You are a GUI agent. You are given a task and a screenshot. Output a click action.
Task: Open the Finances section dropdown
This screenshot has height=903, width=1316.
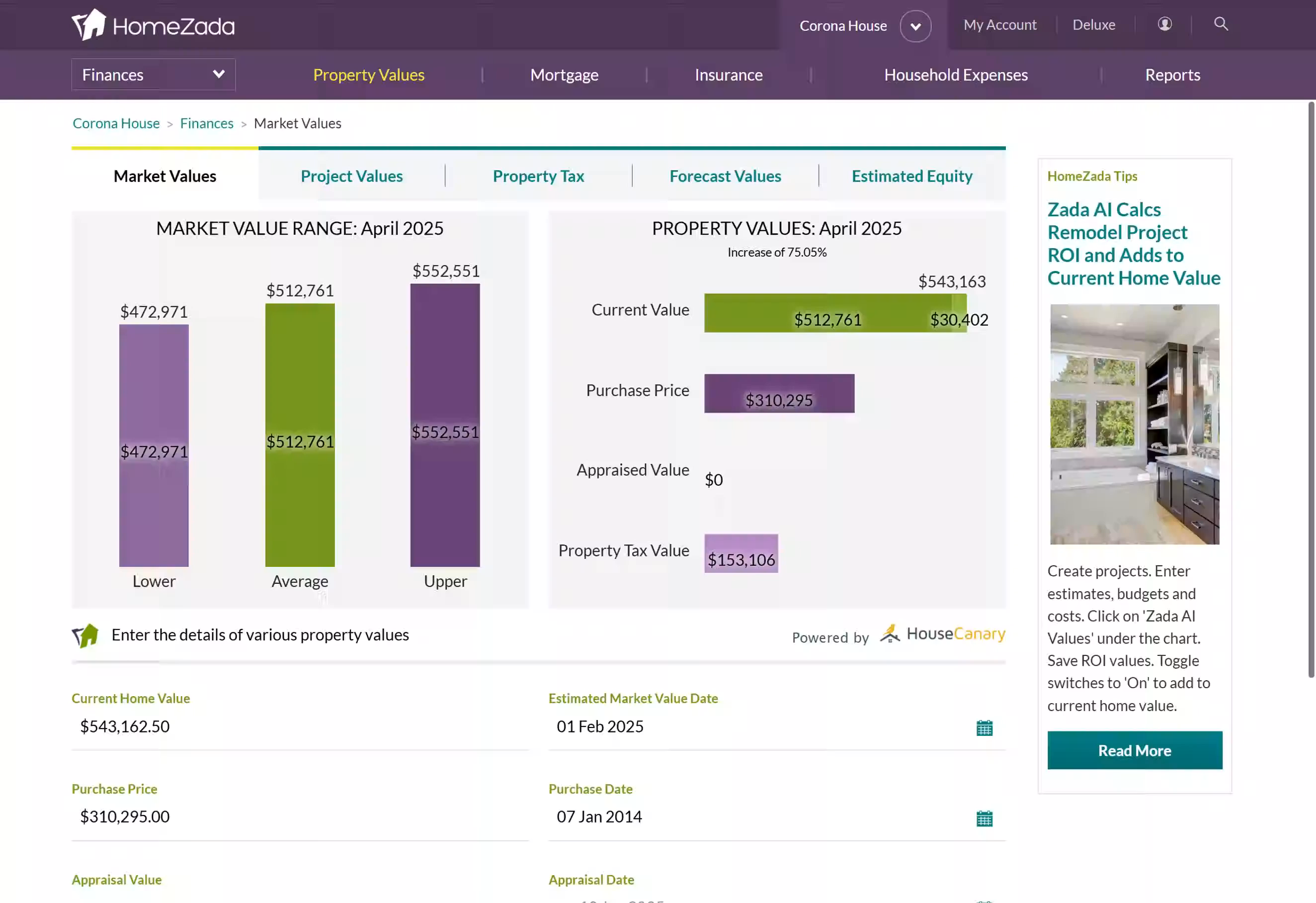click(x=154, y=75)
